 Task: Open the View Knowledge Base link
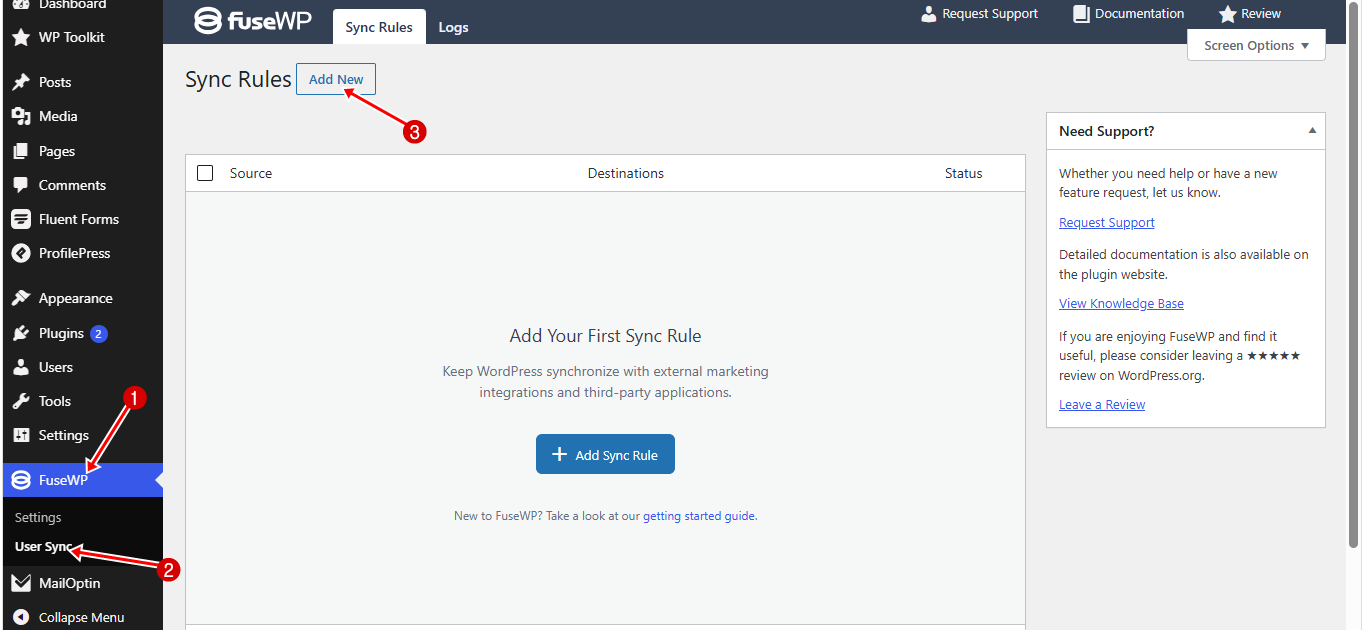[x=1121, y=304]
